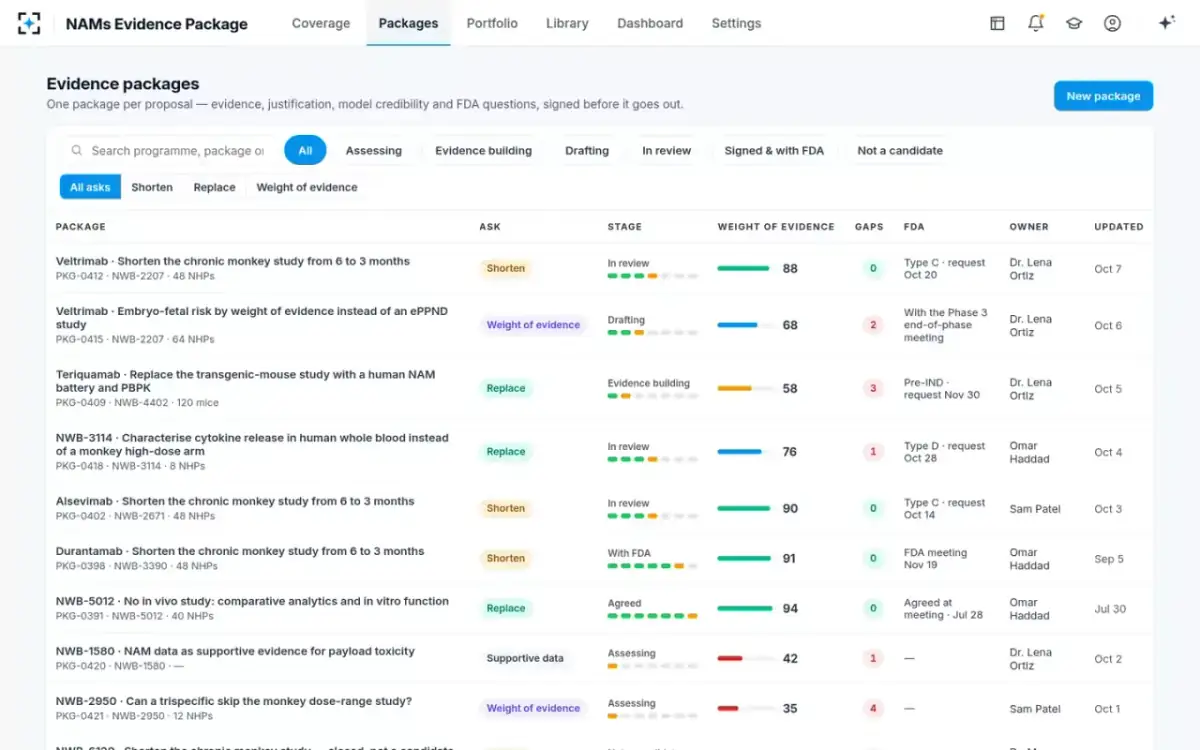Open the user profile icon
This screenshot has height=750, width=1200.
click(x=1112, y=23)
